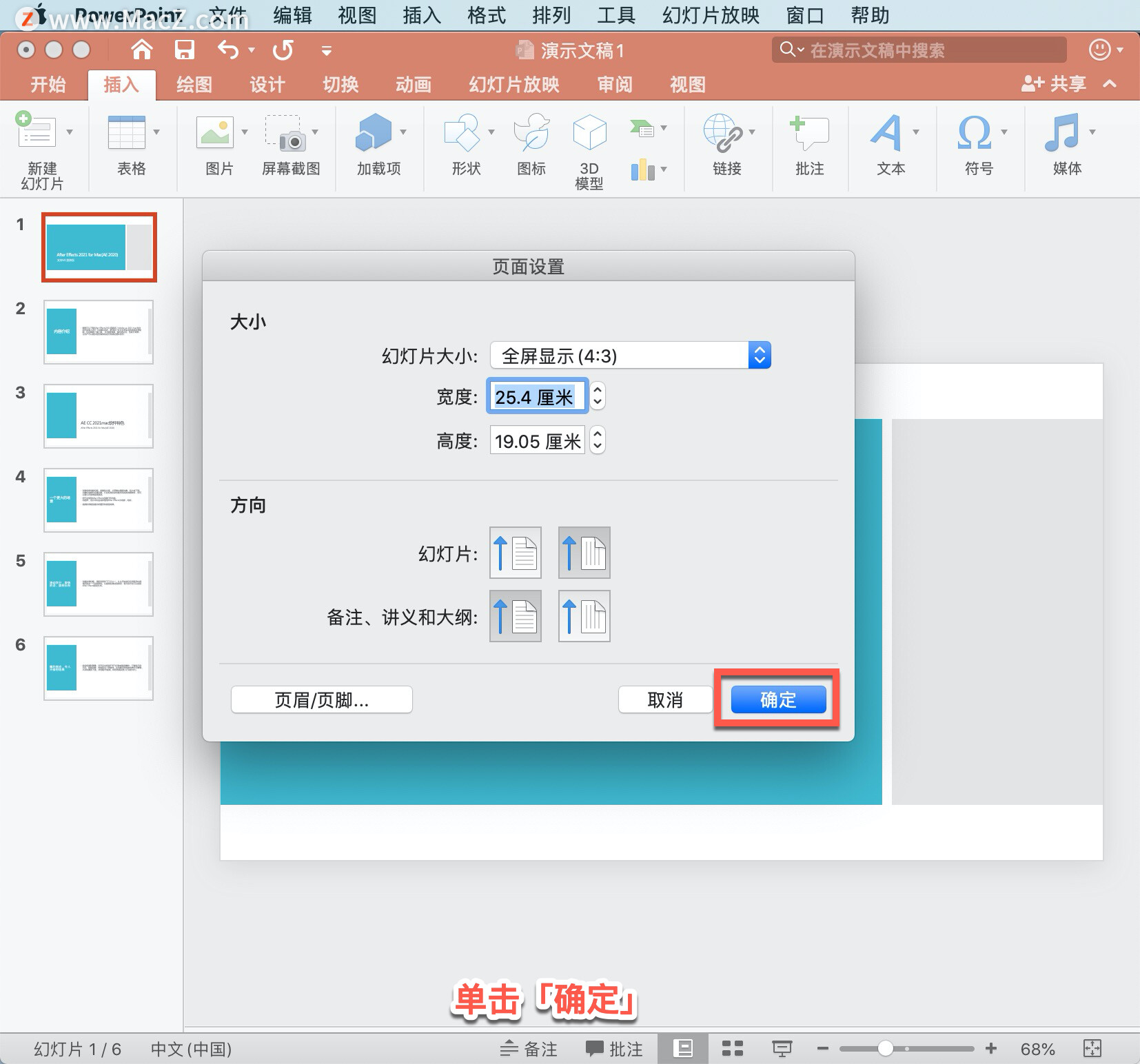Switch to slide sorter view

tap(732, 1048)
